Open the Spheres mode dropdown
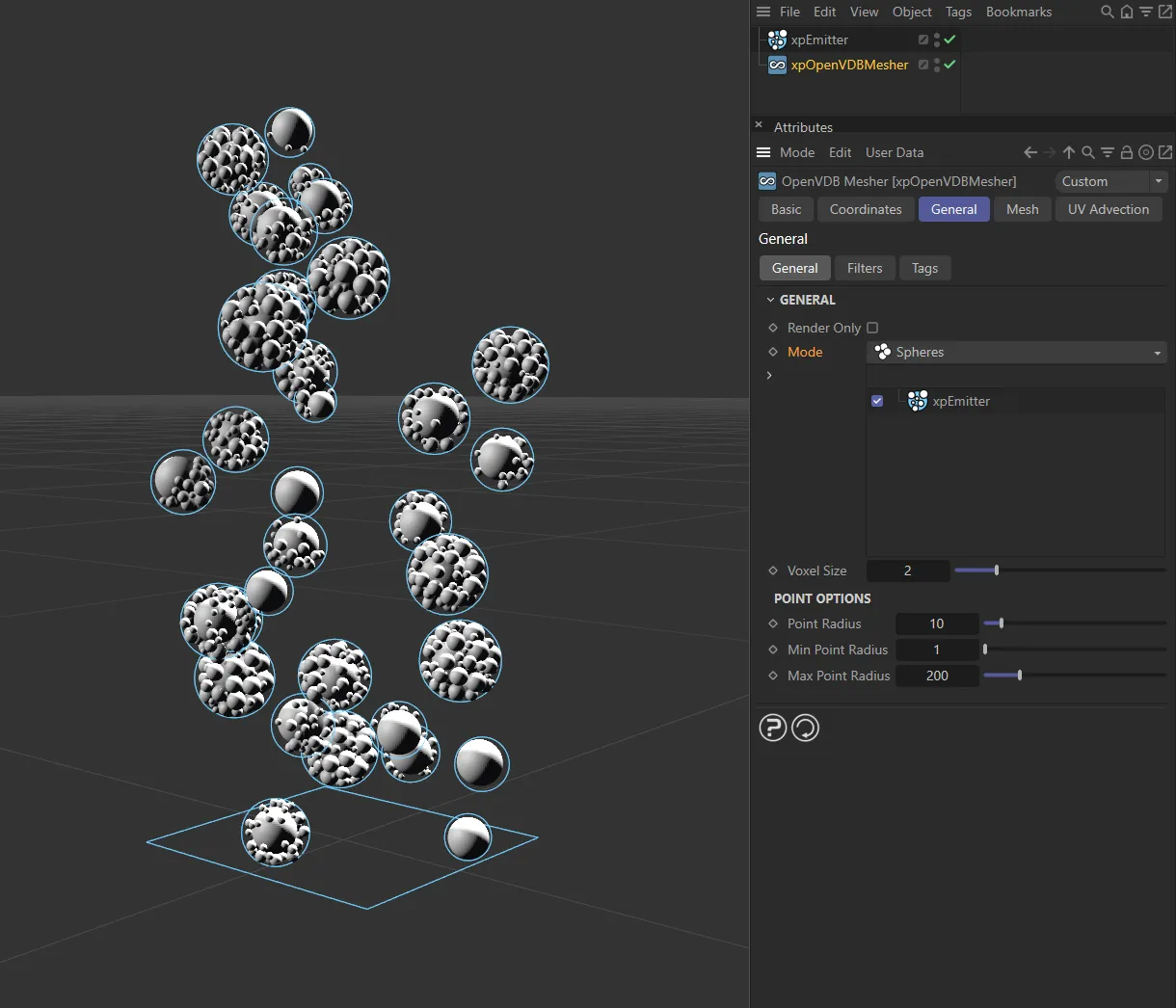1176x1008 pixels. (x=1016, y=352)
